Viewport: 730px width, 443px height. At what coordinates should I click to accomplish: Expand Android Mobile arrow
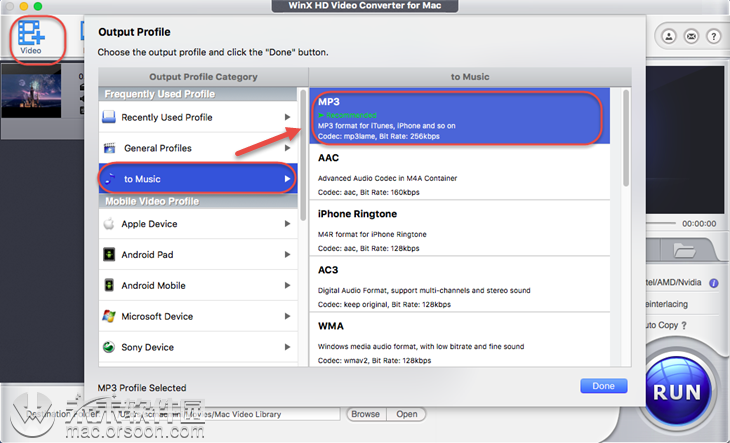point(288,285)
